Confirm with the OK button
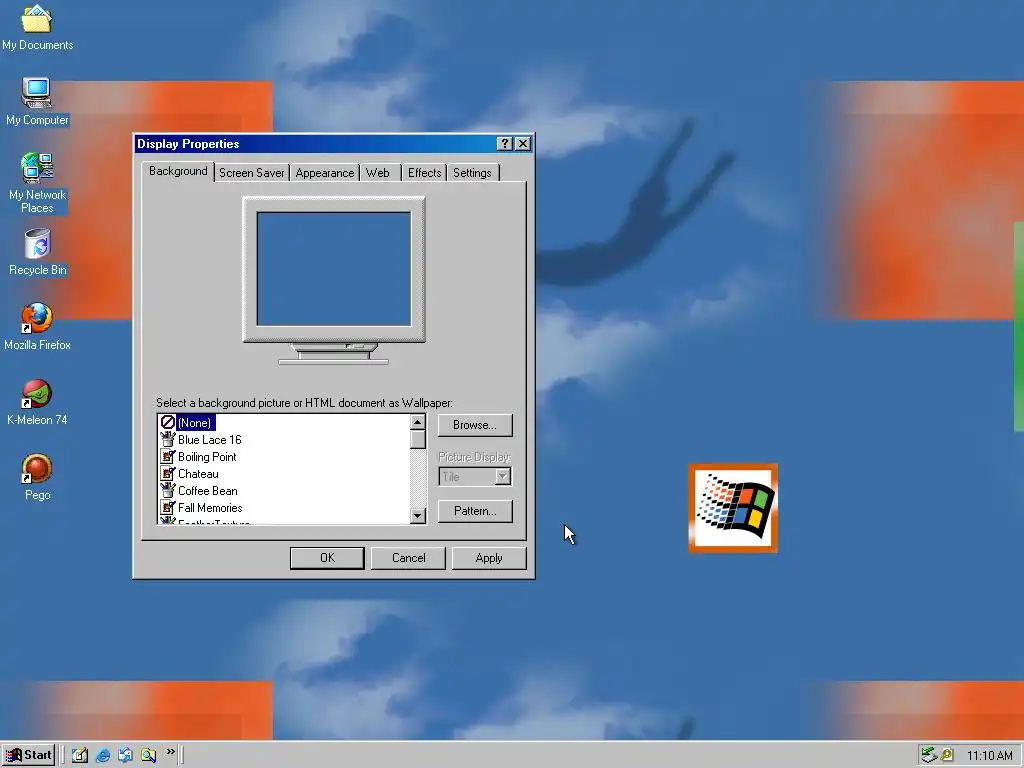 tap(327, 558)
